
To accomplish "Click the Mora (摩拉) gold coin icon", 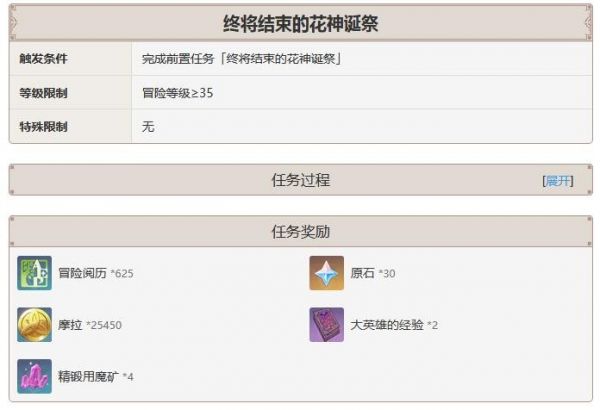I will (34, 325).
